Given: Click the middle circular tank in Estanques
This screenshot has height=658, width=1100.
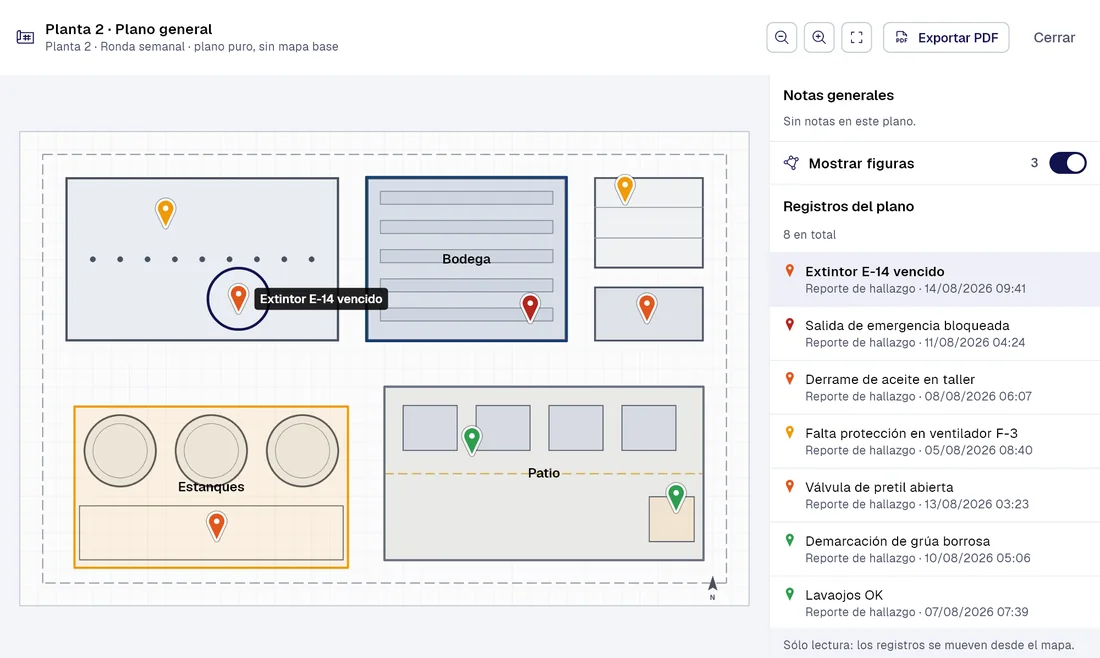Looking at the screenshot, I should [x=211, y=450].
